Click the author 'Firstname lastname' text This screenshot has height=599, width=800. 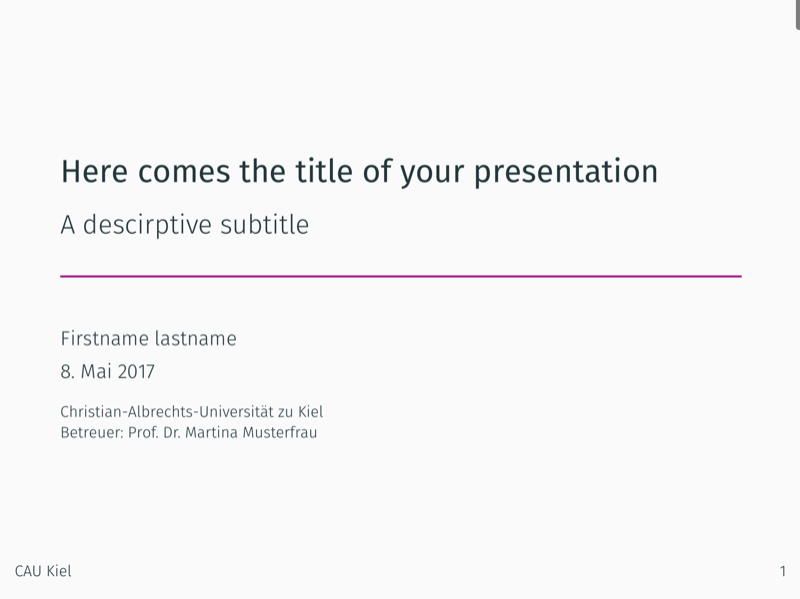148,339
